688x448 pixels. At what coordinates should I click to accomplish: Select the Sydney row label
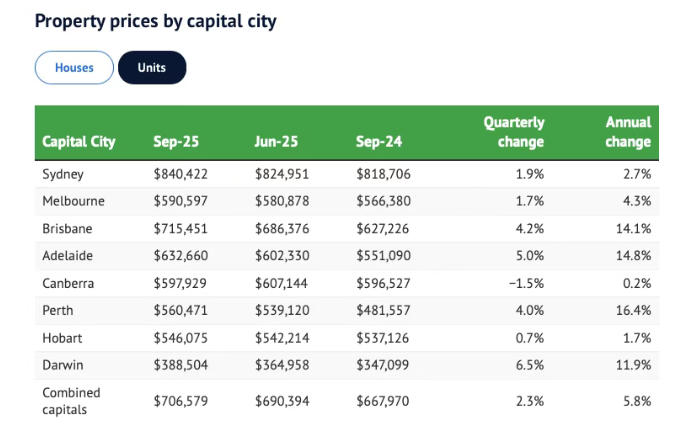(64, 173)
